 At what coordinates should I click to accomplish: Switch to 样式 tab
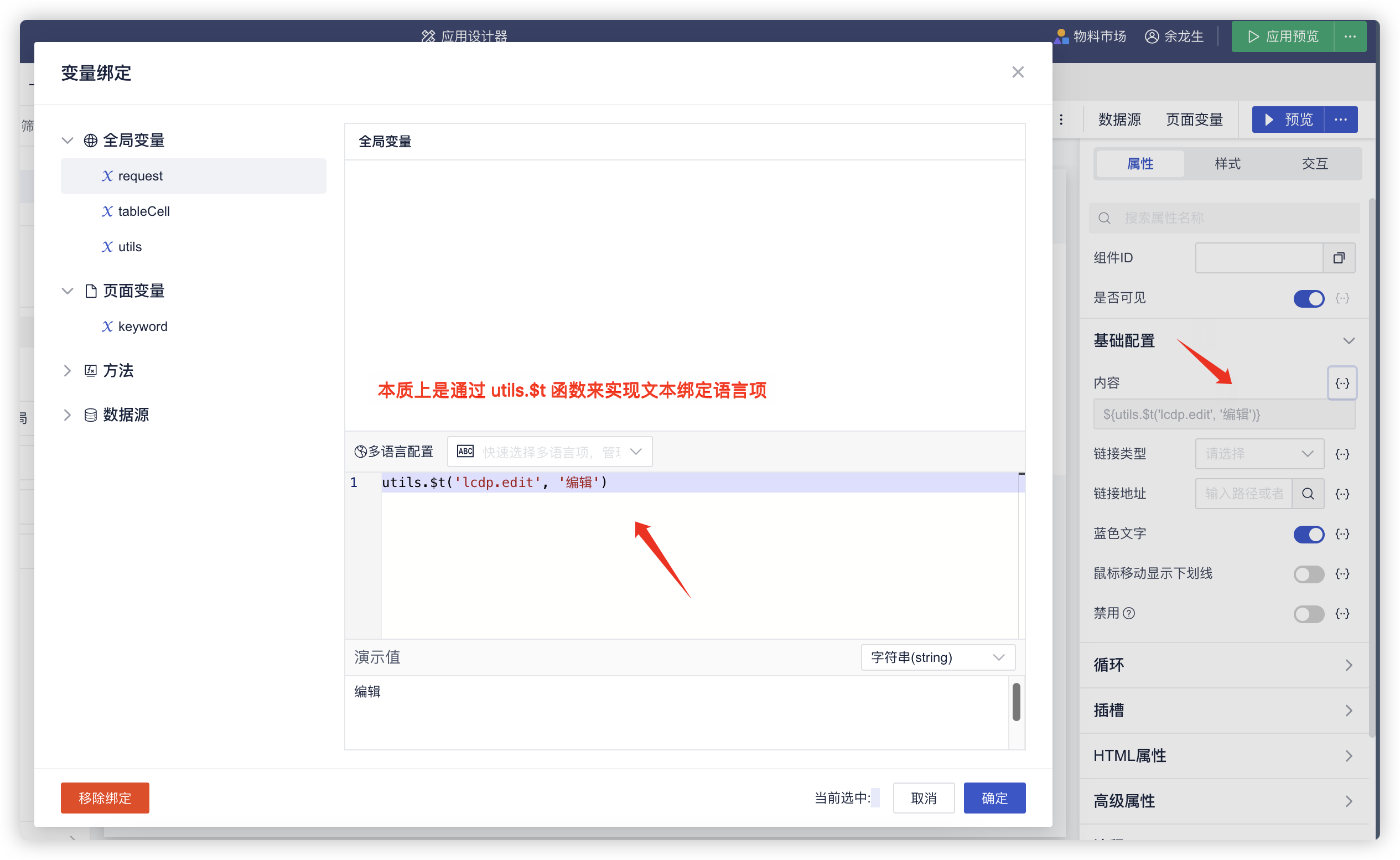[x=1227, y=164]
